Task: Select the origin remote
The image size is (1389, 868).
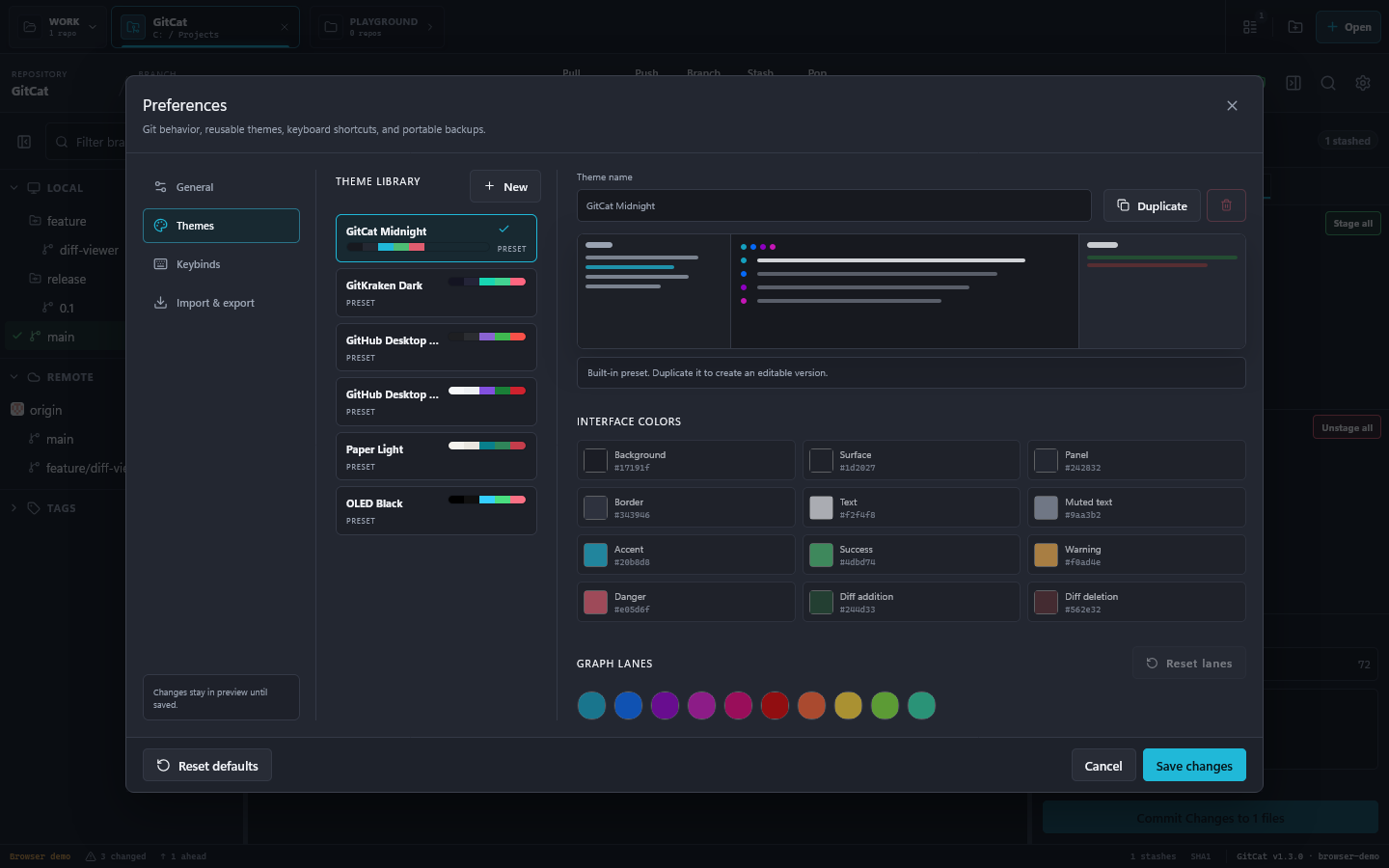Action: [45, 410]
